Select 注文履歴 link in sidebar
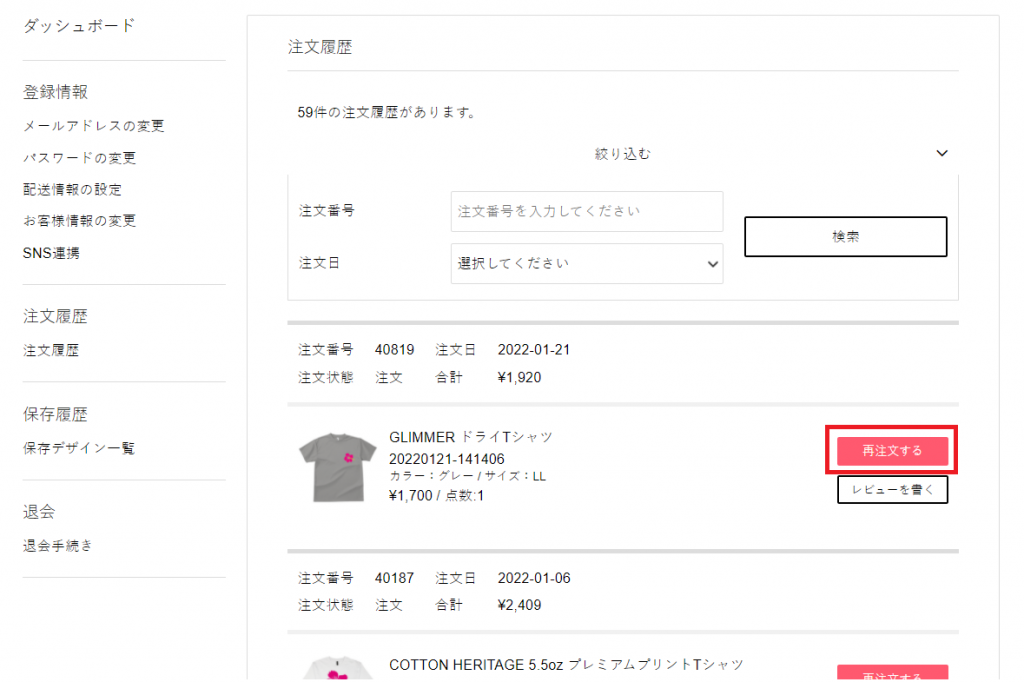The width and height of the screenshot is (1024, 682). [x=51, y=351]
